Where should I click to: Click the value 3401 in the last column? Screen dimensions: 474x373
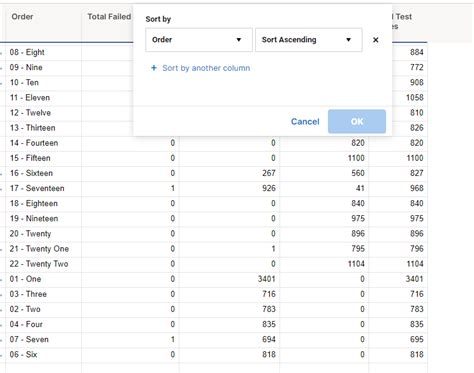click(x=414, y=279)
